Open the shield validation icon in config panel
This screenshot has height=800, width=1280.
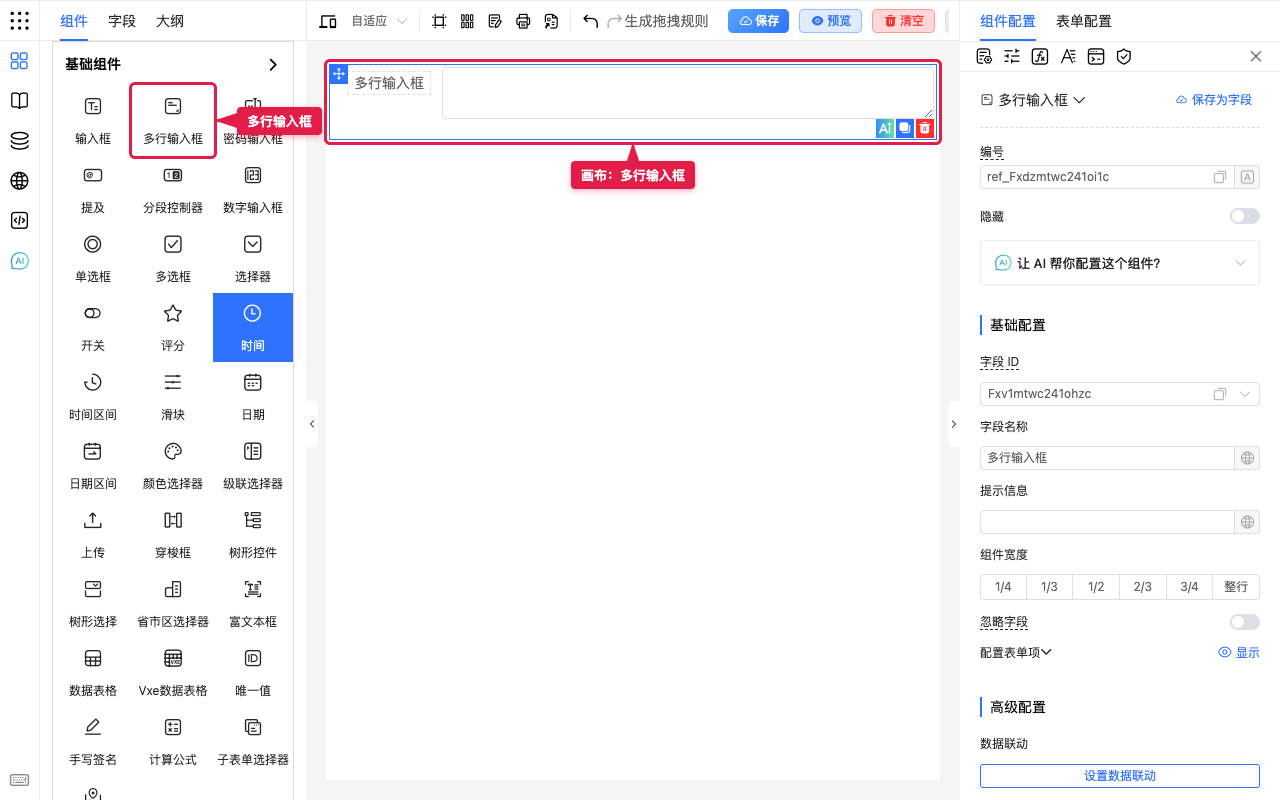[1124, 56]
